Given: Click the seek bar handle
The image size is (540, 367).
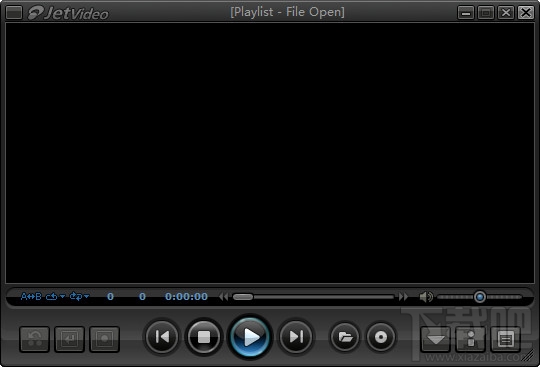Looking at the screenshot, I should tap(243, 297).
